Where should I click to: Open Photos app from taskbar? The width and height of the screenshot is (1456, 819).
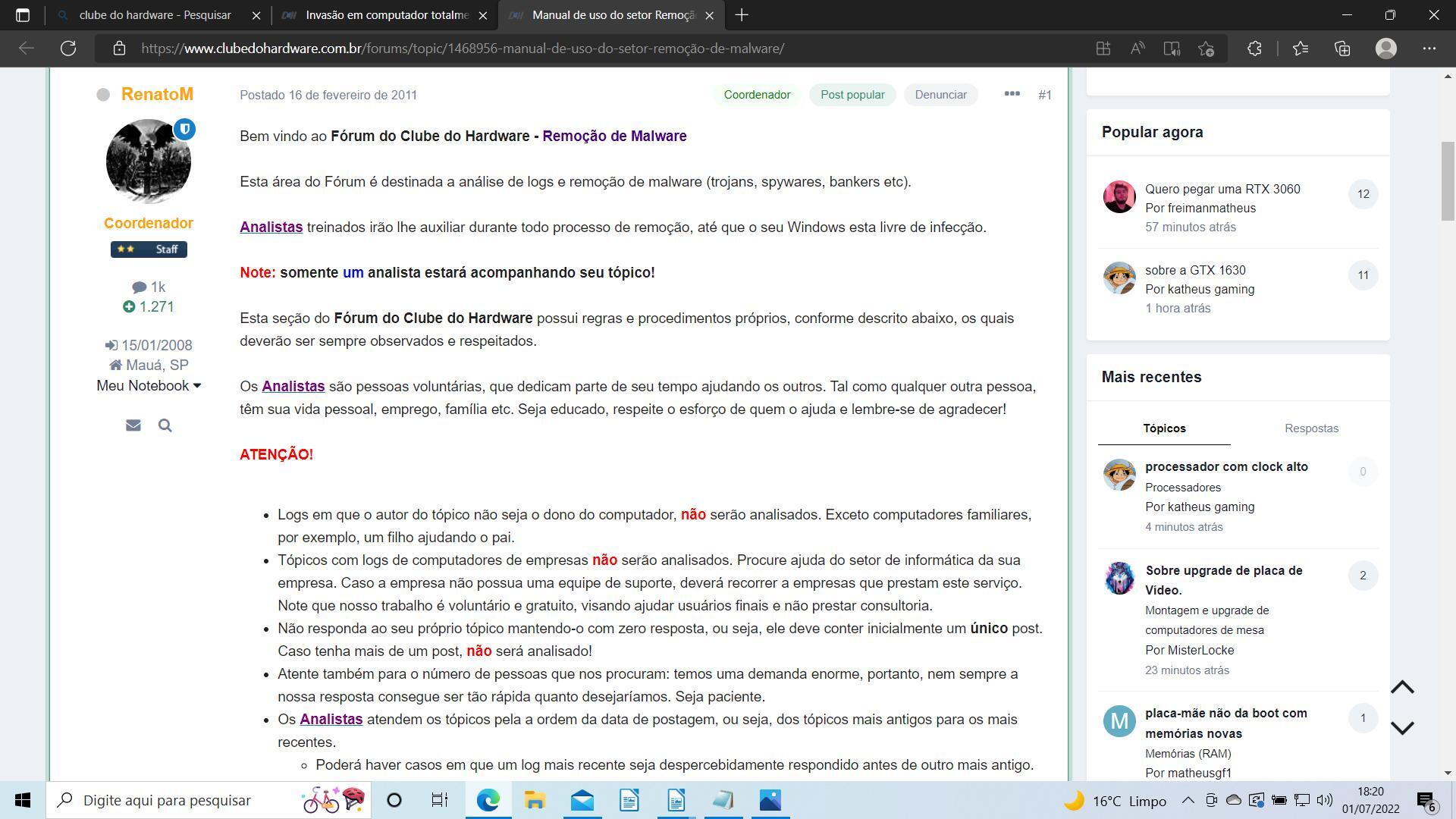770,800
